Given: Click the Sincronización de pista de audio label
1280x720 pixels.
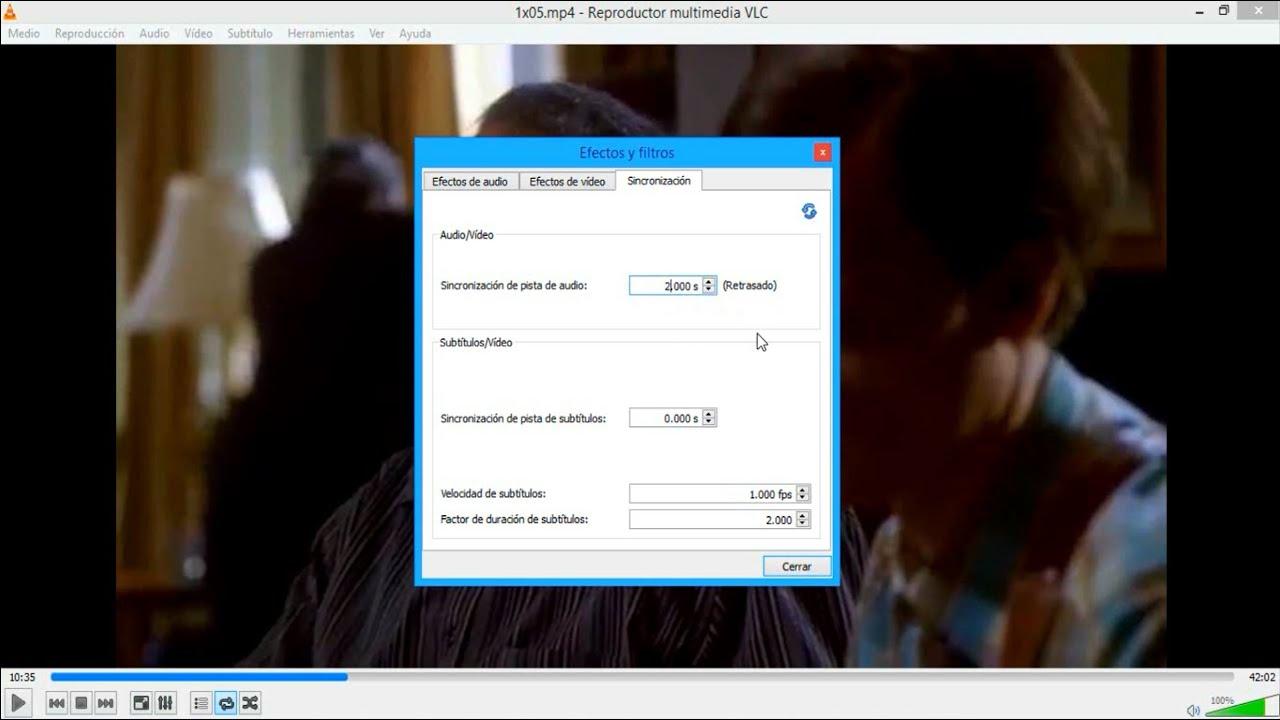Looking at the screenshot, I should tap(514, 286).
